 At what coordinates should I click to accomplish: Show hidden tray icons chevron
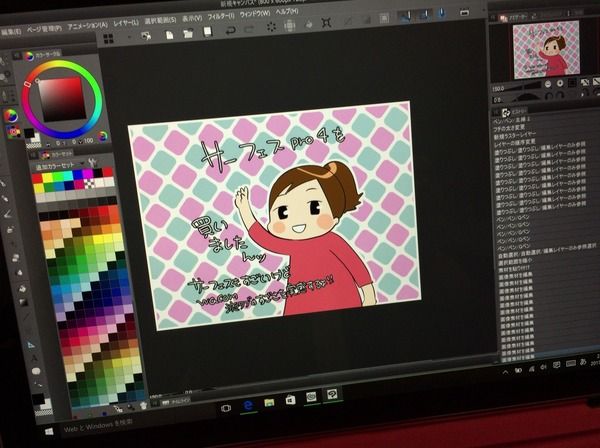[505, 371]
